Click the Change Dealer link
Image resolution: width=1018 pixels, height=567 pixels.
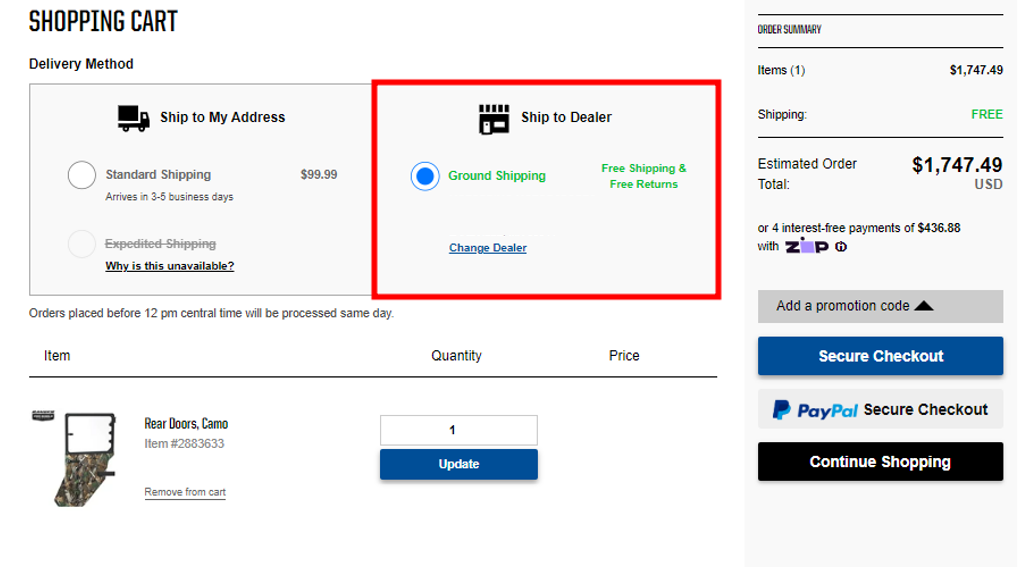(487, 248)
